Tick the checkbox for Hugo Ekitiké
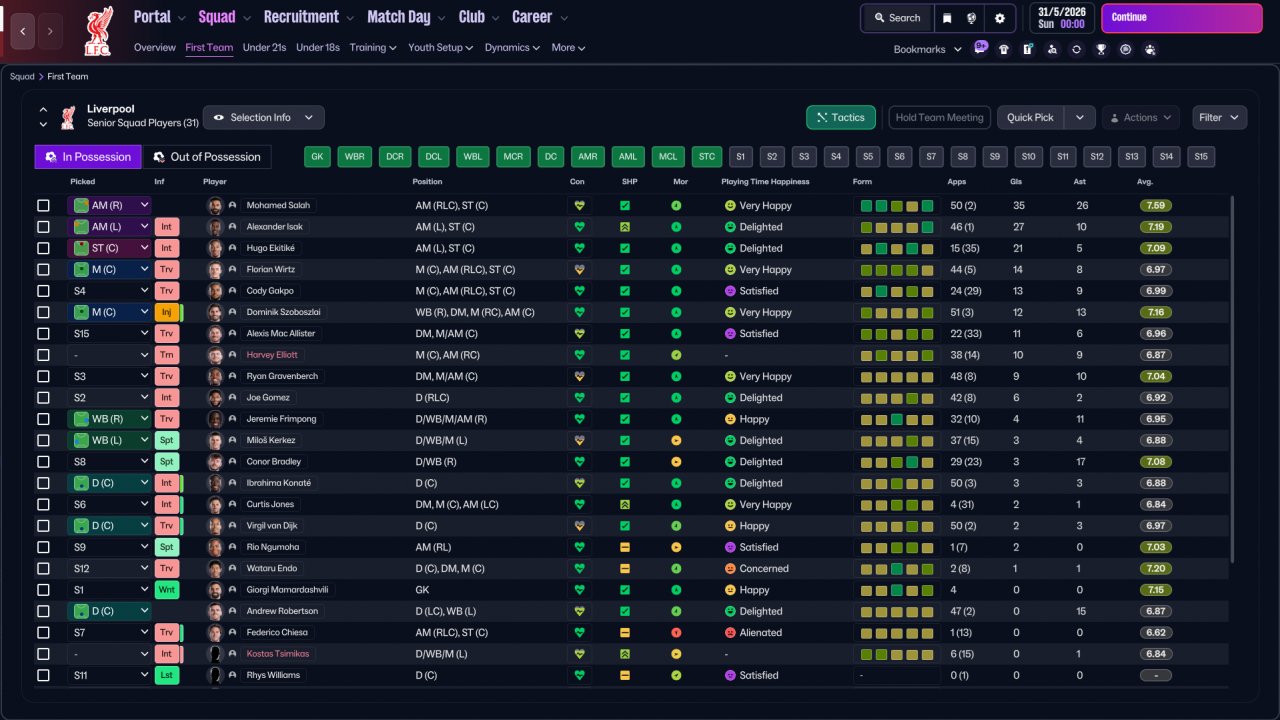1280x720 pixels. click(x=43, y=248)
